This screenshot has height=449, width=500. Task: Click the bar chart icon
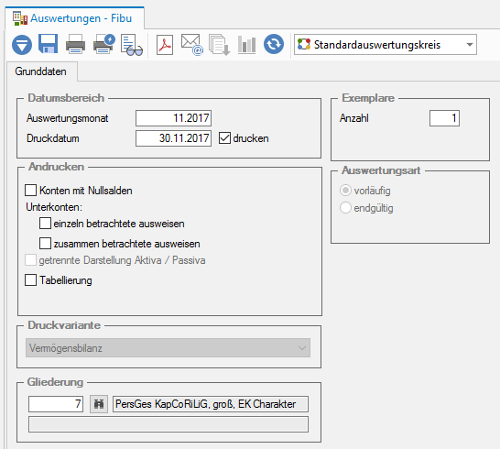coord(247,45)
